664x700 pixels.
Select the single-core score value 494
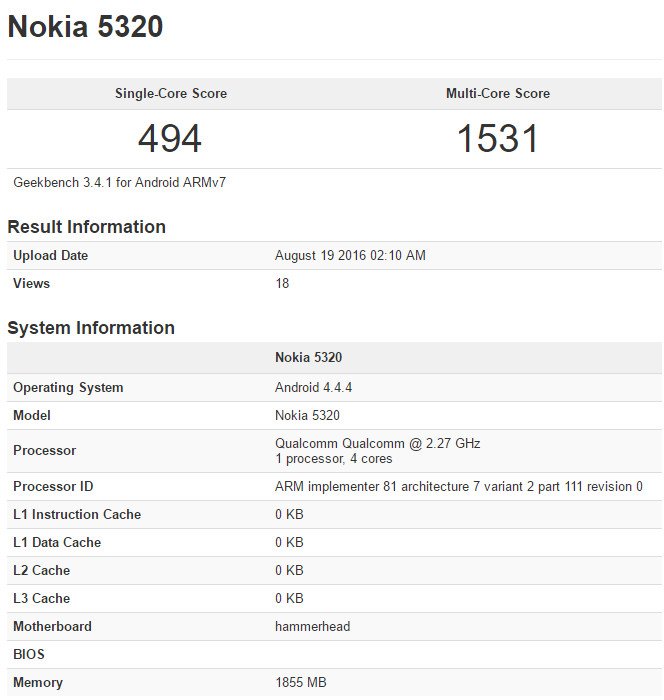170,139
